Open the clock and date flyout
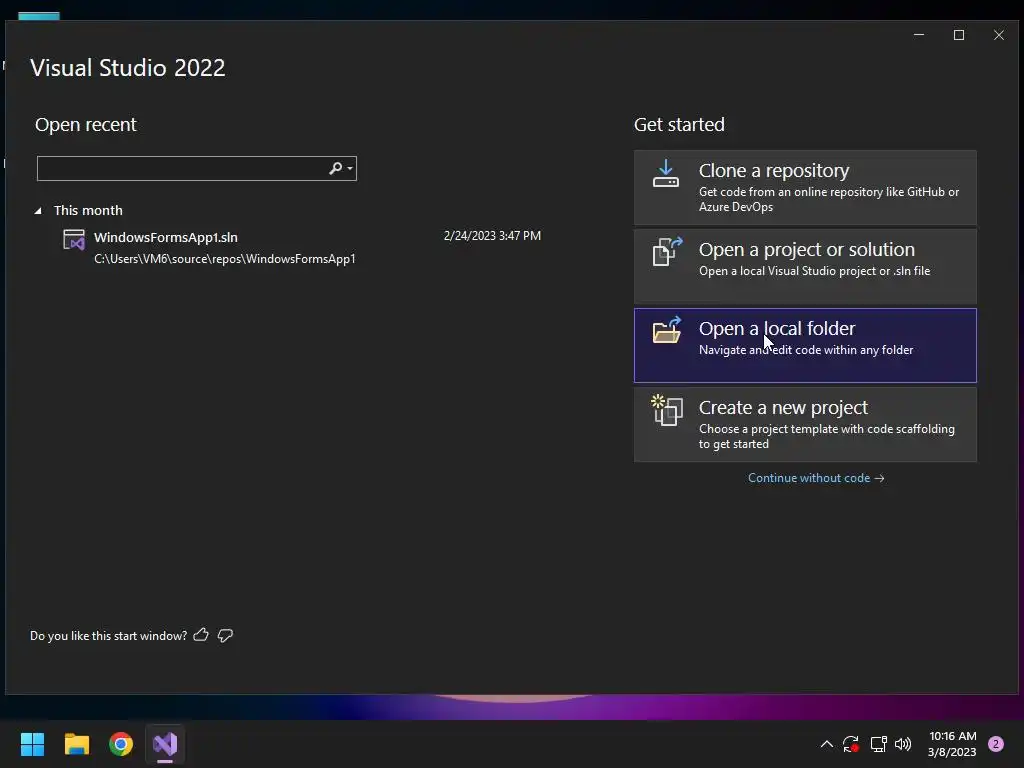The image size is (1024, 768). pyautogui.click(x=952, y=744)
